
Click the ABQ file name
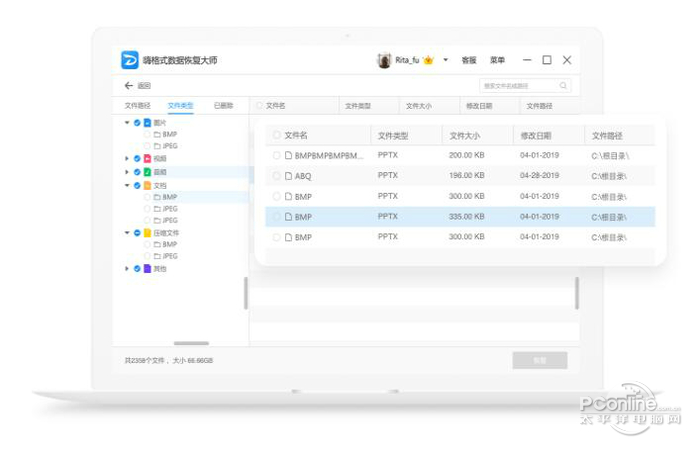[x=303, y=176]
